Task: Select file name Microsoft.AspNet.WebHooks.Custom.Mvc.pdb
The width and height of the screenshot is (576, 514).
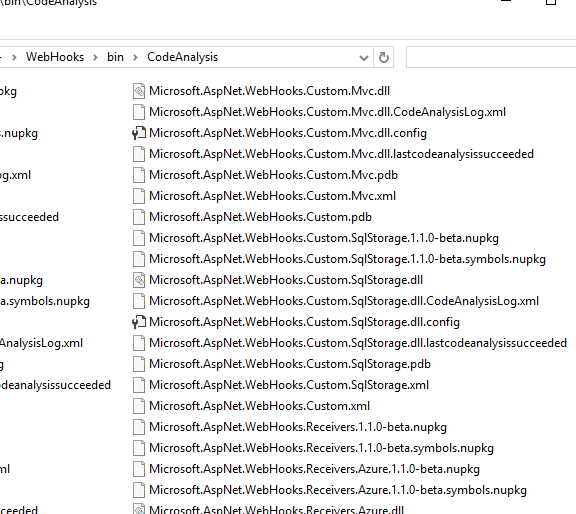Action: [273, 175]
